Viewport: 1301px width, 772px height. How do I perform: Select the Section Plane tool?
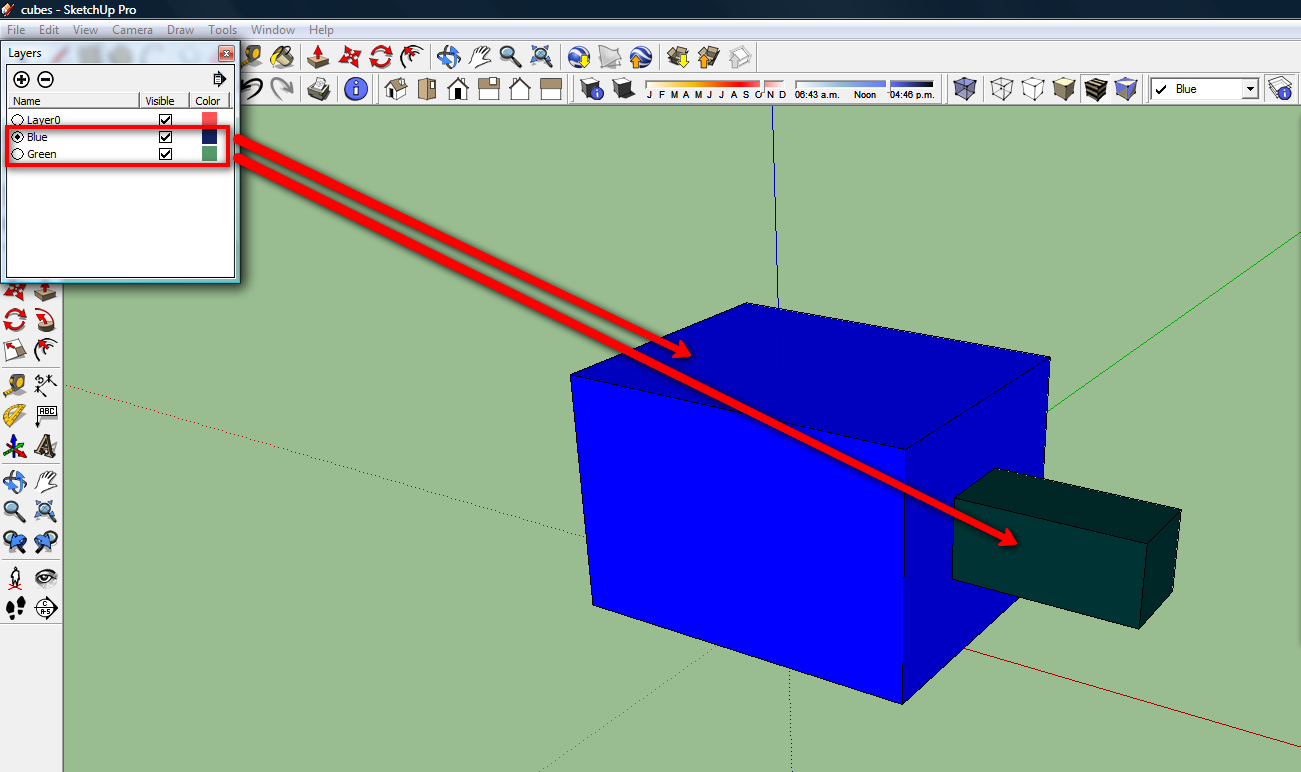45,607
